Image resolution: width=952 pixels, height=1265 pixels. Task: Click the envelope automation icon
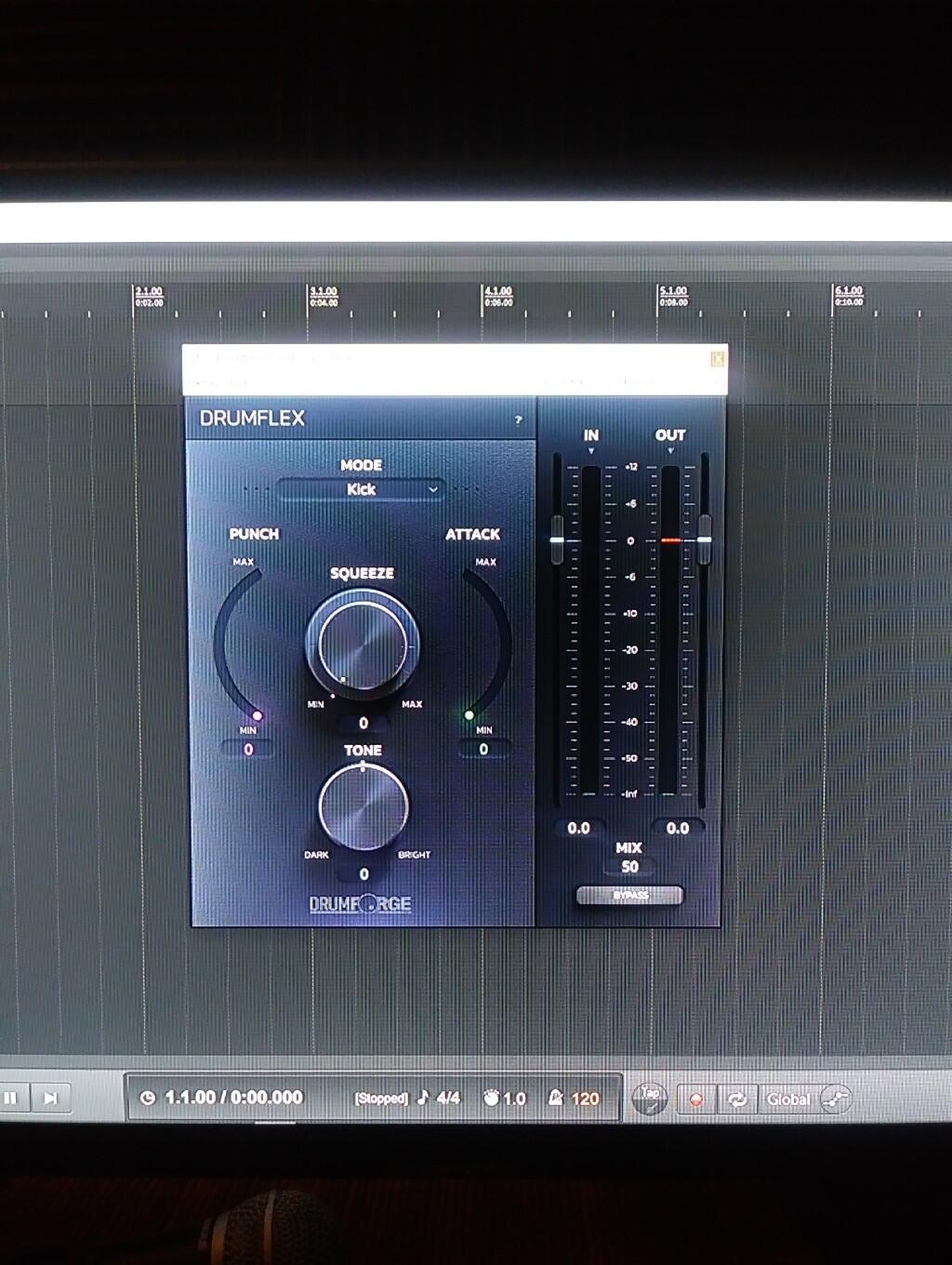836,1099
